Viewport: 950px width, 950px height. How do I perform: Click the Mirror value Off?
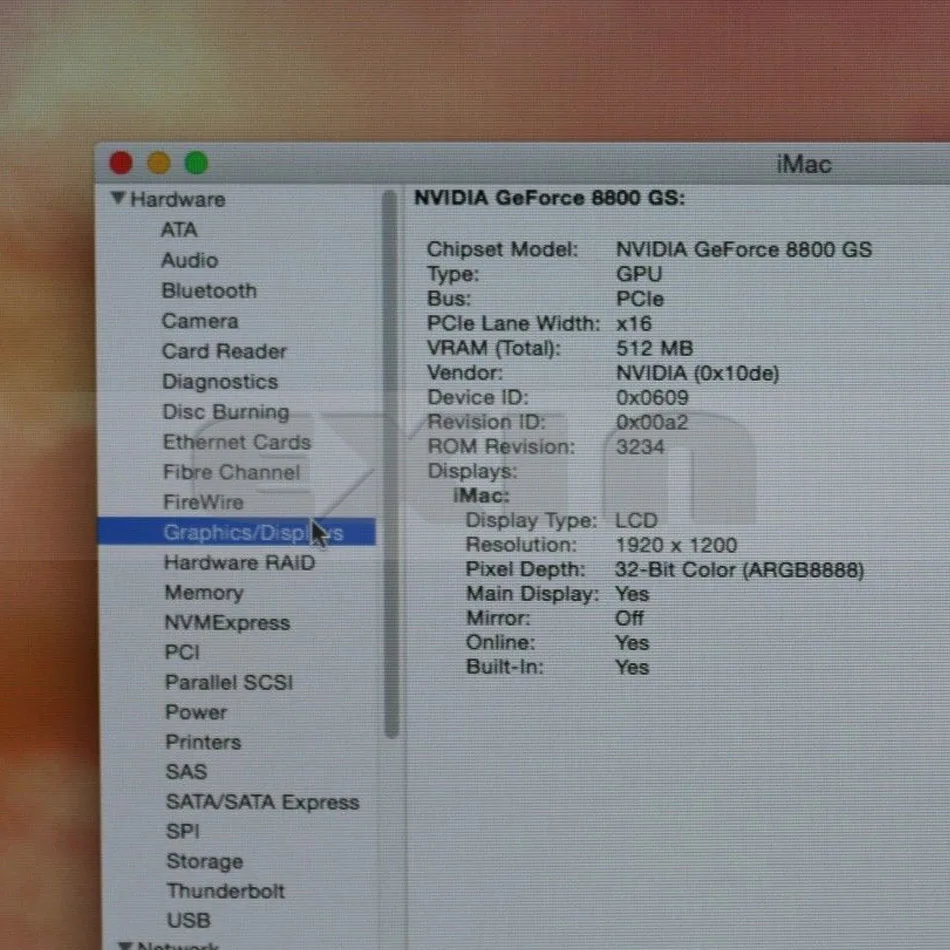(629, 618)
